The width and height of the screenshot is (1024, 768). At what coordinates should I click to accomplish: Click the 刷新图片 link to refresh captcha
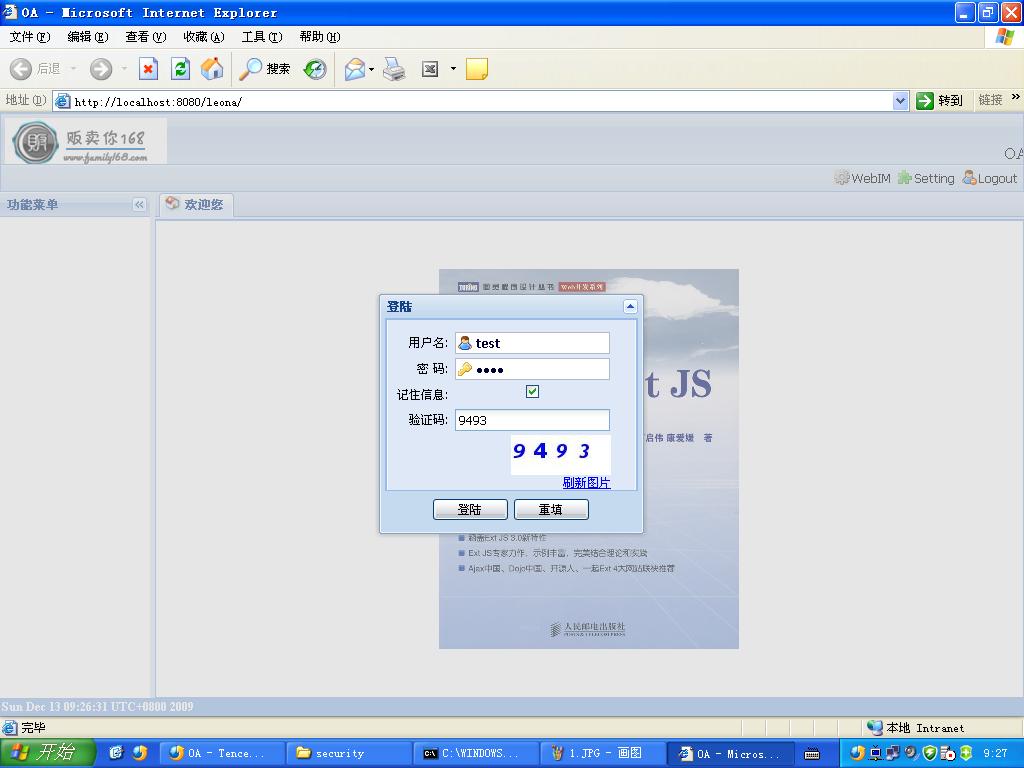pos(586,483)
